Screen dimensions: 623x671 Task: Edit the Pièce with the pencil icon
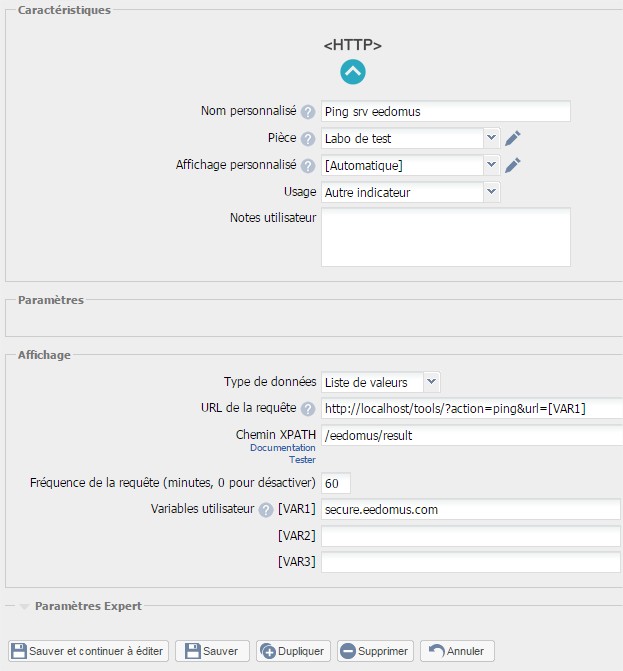[513, 138]
